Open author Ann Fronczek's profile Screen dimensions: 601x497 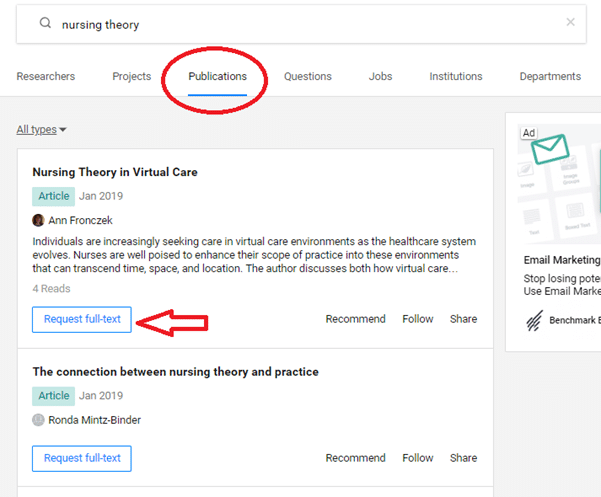[x=80, y=220]
